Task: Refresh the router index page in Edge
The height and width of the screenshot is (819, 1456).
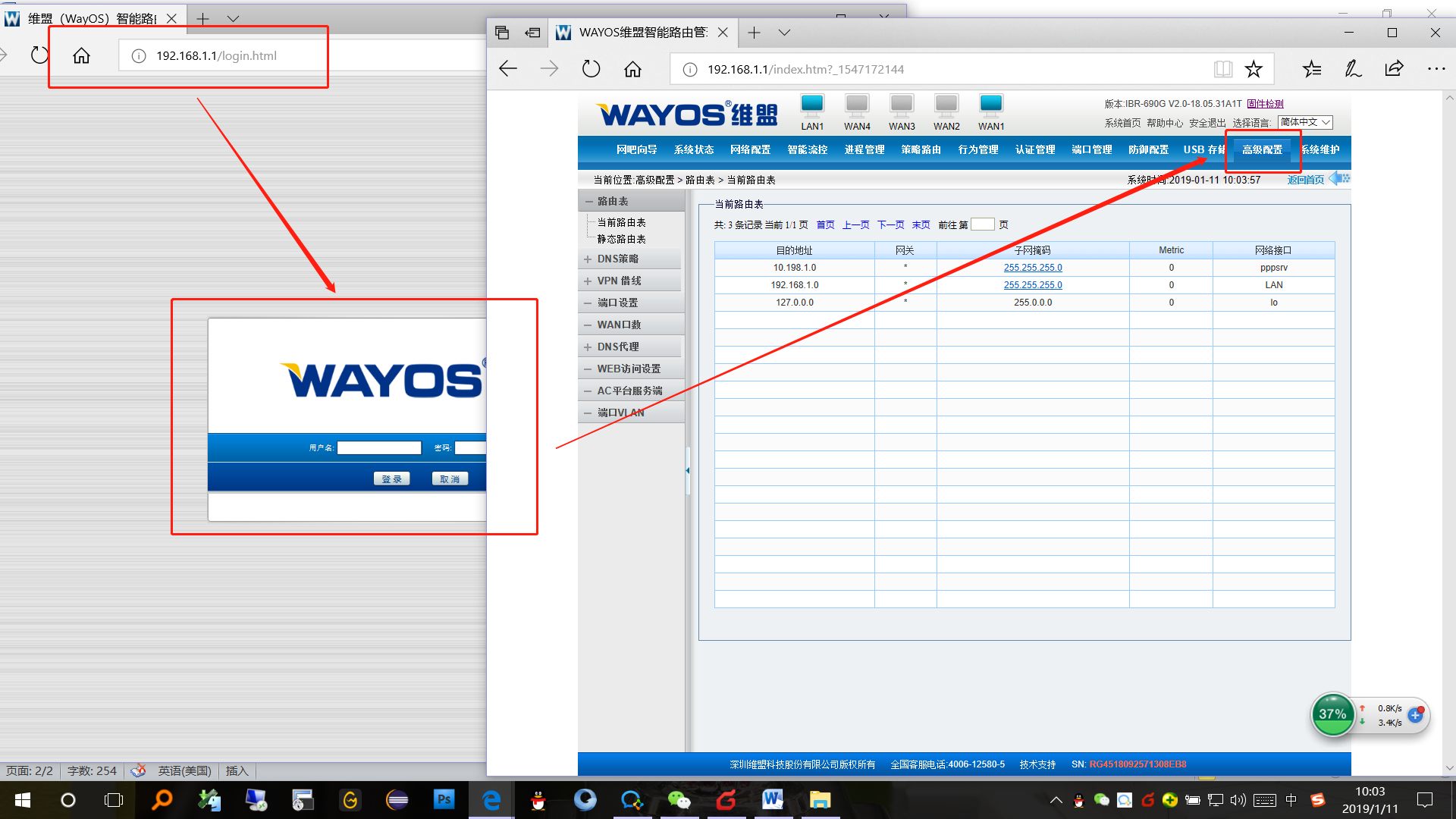Action: click(591, 69)
